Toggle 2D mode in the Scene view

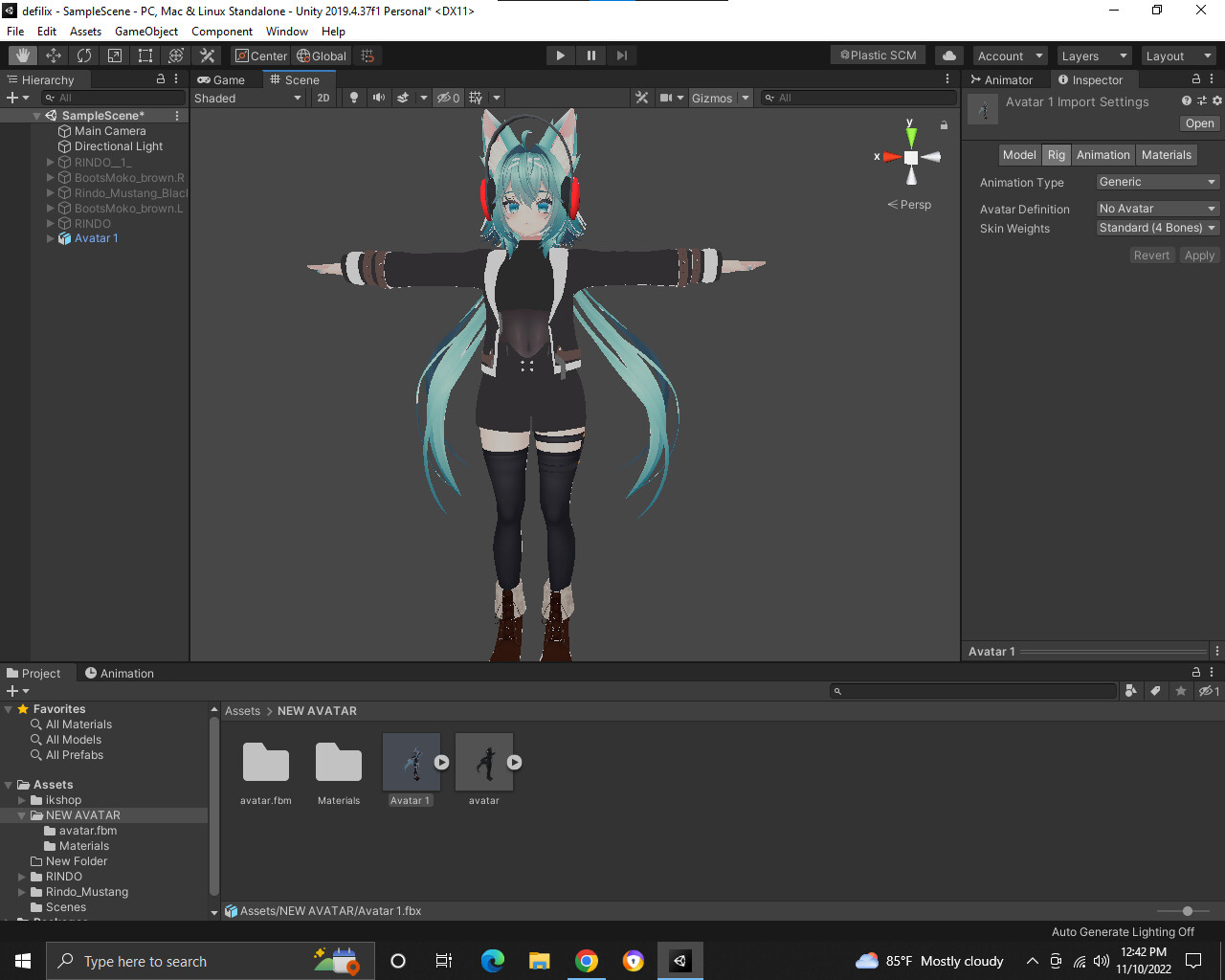tap(323, 97)
